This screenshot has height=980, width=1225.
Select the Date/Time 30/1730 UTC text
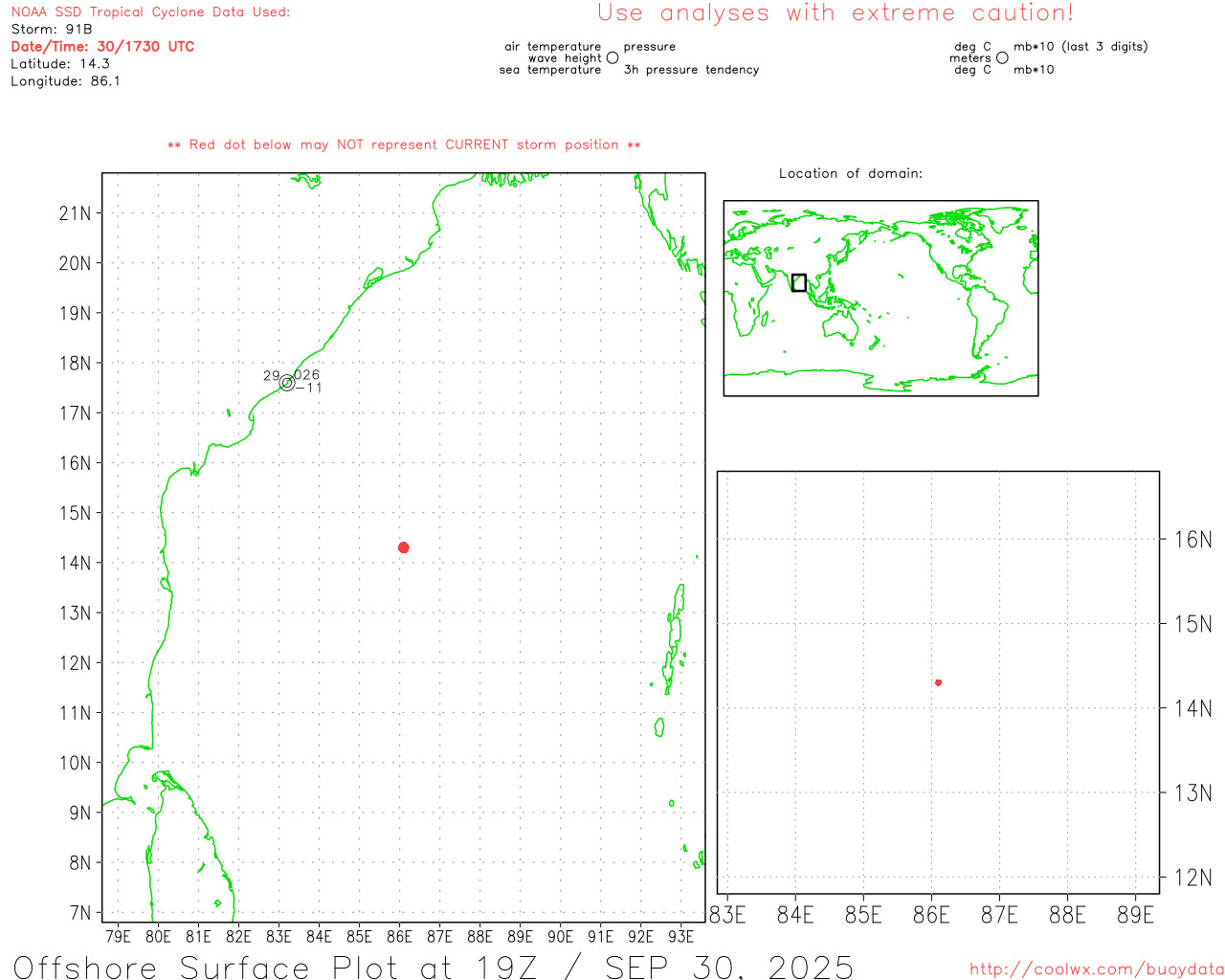102,47
